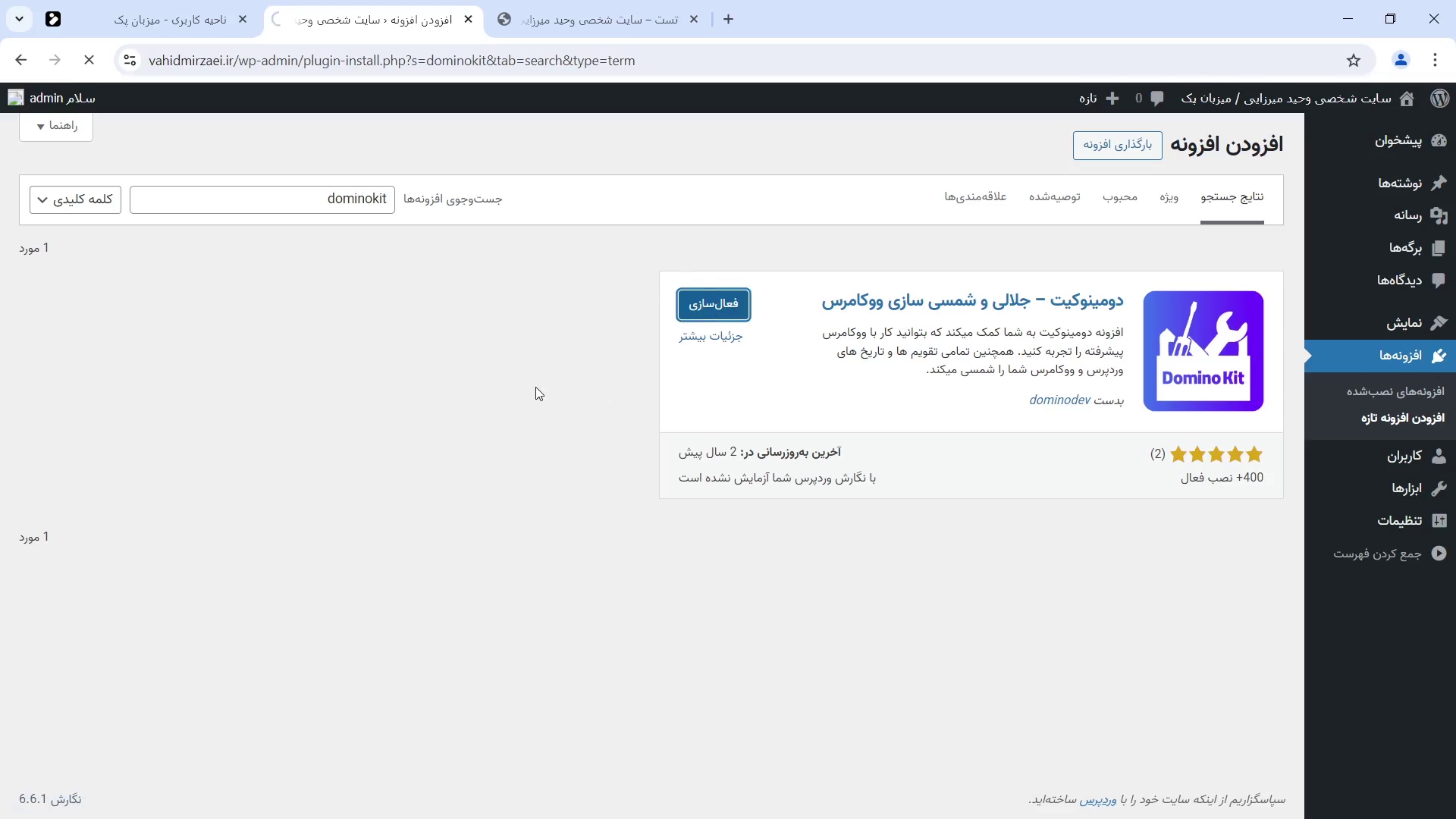Click the comments notification bell icon
1456x819 pixels.
click(1157, 97)
